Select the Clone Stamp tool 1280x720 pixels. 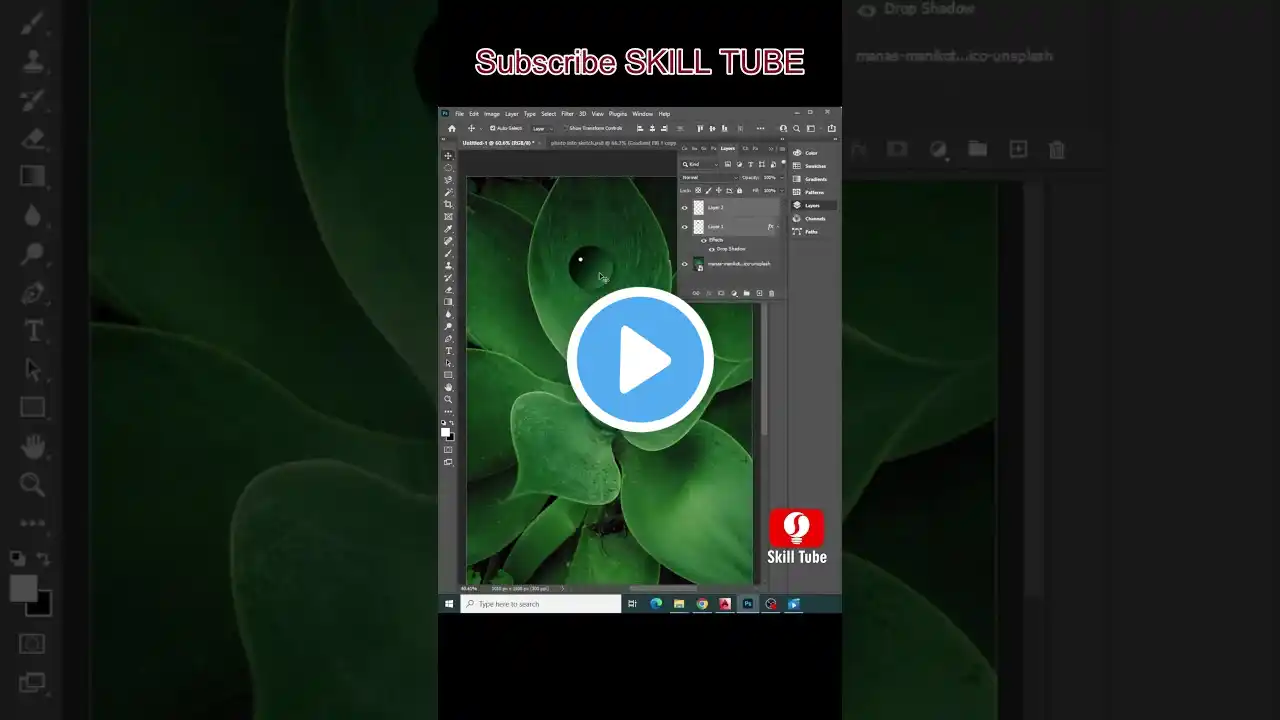pyautogui.click(x=448, y=265)
